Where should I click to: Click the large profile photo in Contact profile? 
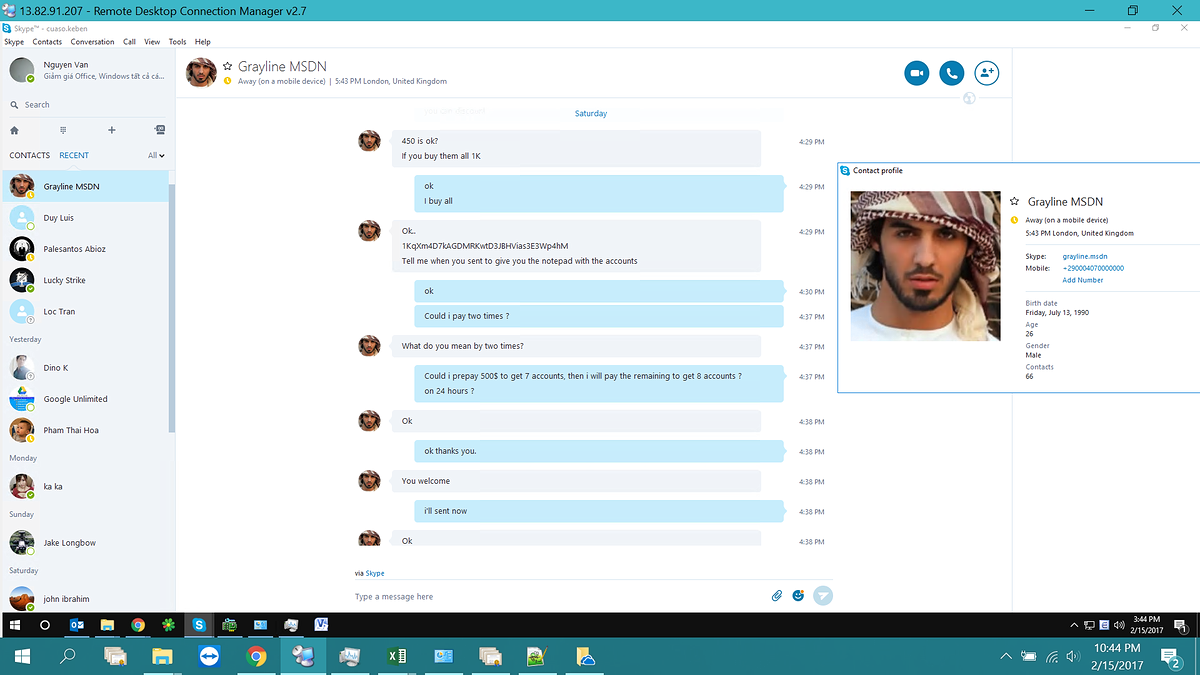click(x=925, y=266)
